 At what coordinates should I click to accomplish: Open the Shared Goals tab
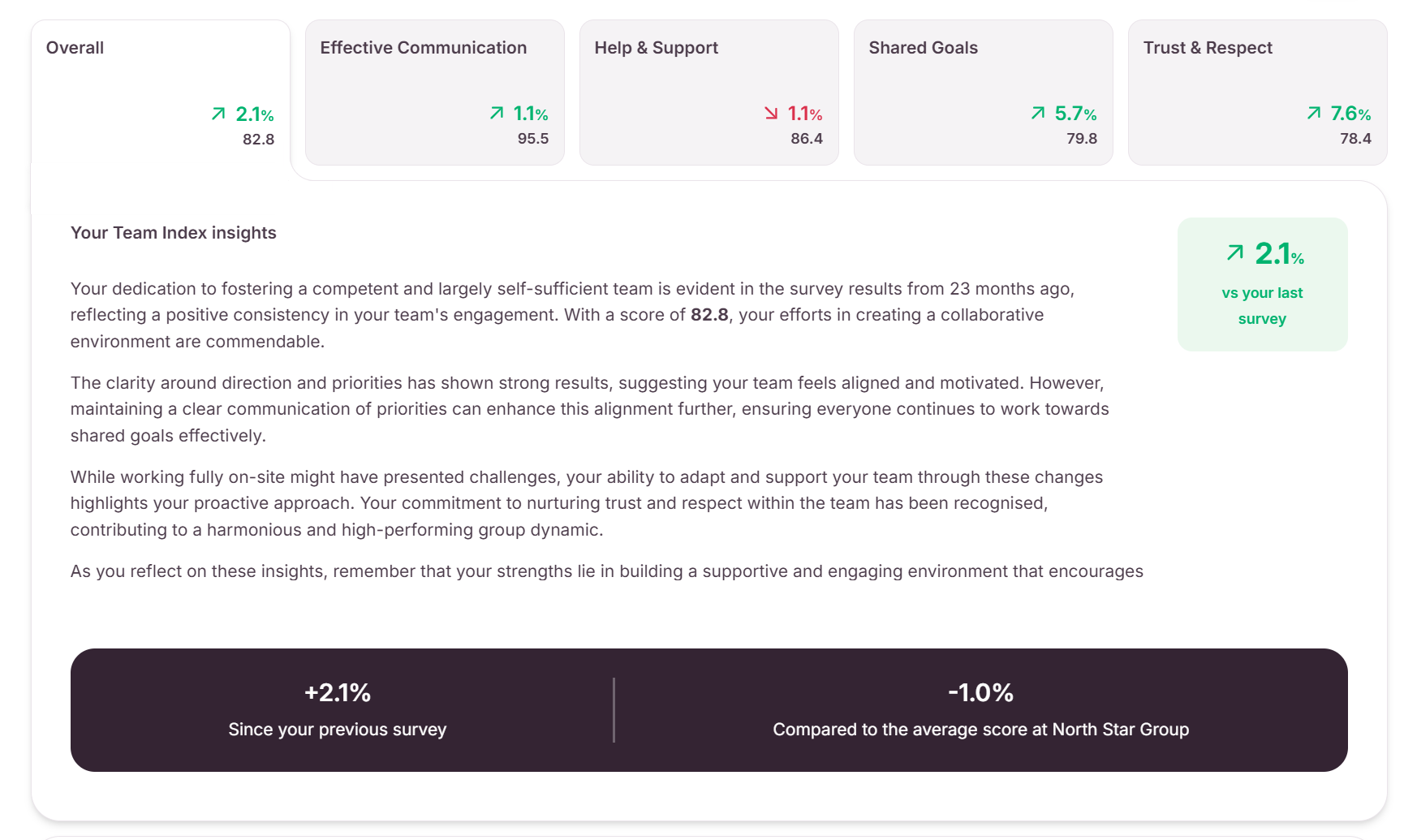[984, 93]
